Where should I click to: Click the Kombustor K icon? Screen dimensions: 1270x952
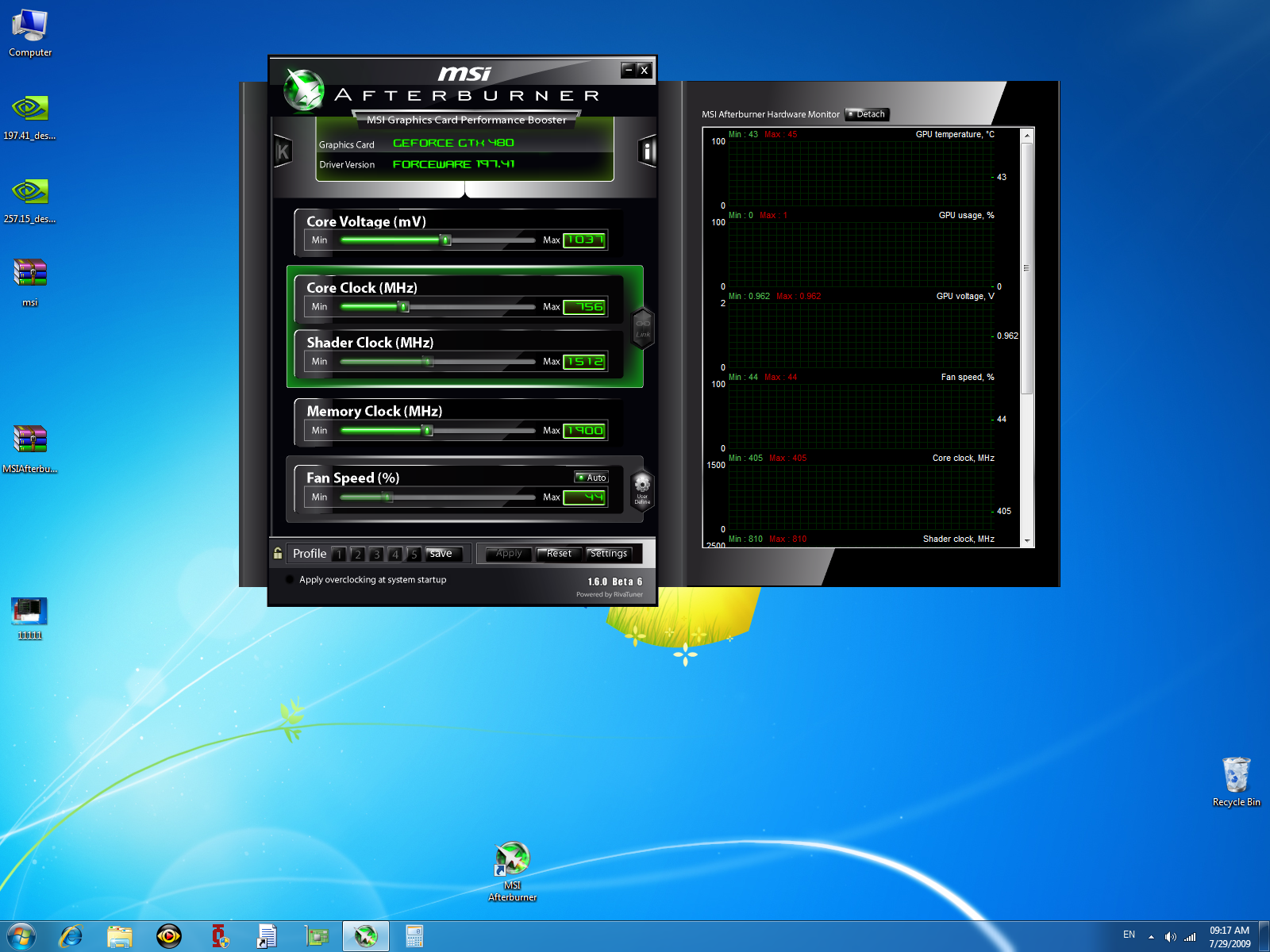pyautogui.click(x=283, y=151)
